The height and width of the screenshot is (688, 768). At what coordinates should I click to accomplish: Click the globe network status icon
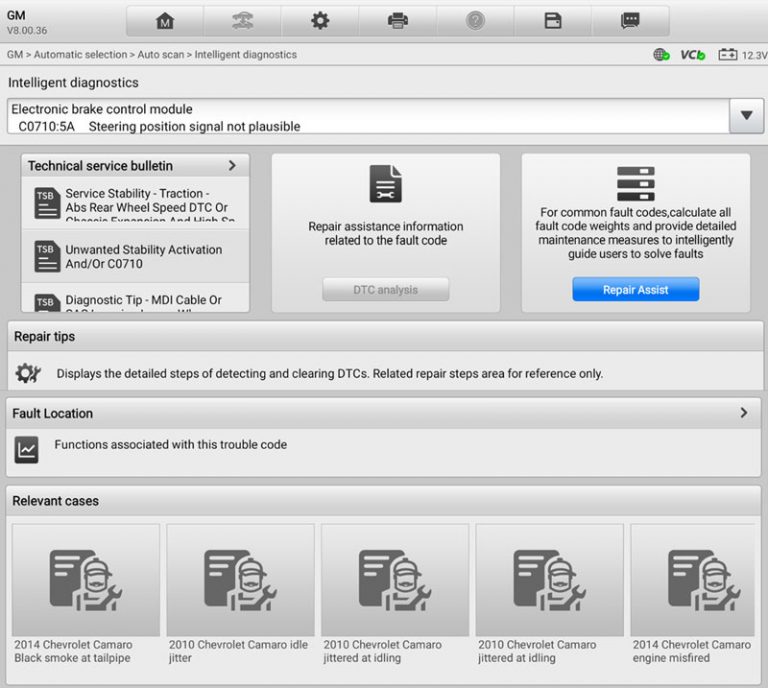661,55
